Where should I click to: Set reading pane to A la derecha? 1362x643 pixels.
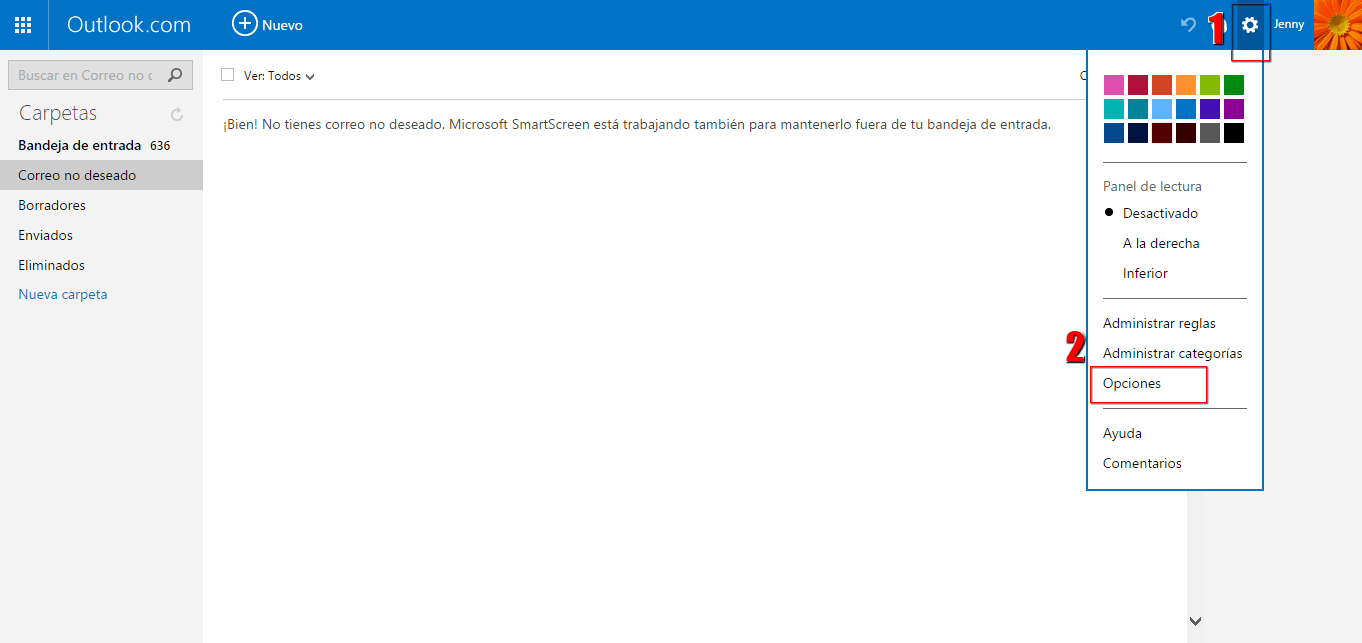tap(1161, 243)
